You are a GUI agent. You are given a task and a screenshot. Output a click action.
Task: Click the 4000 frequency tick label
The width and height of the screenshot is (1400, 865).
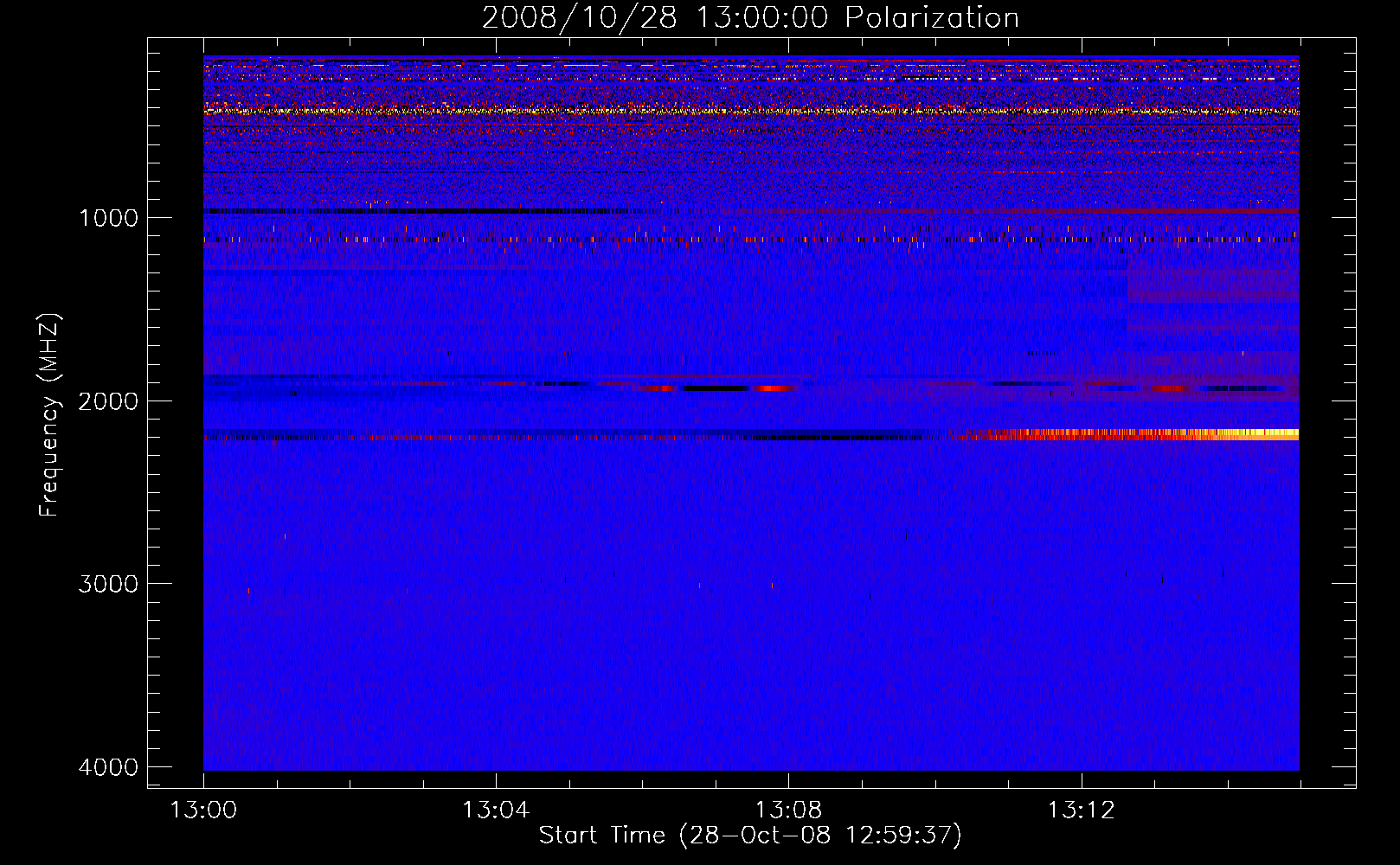click(108, 767)
